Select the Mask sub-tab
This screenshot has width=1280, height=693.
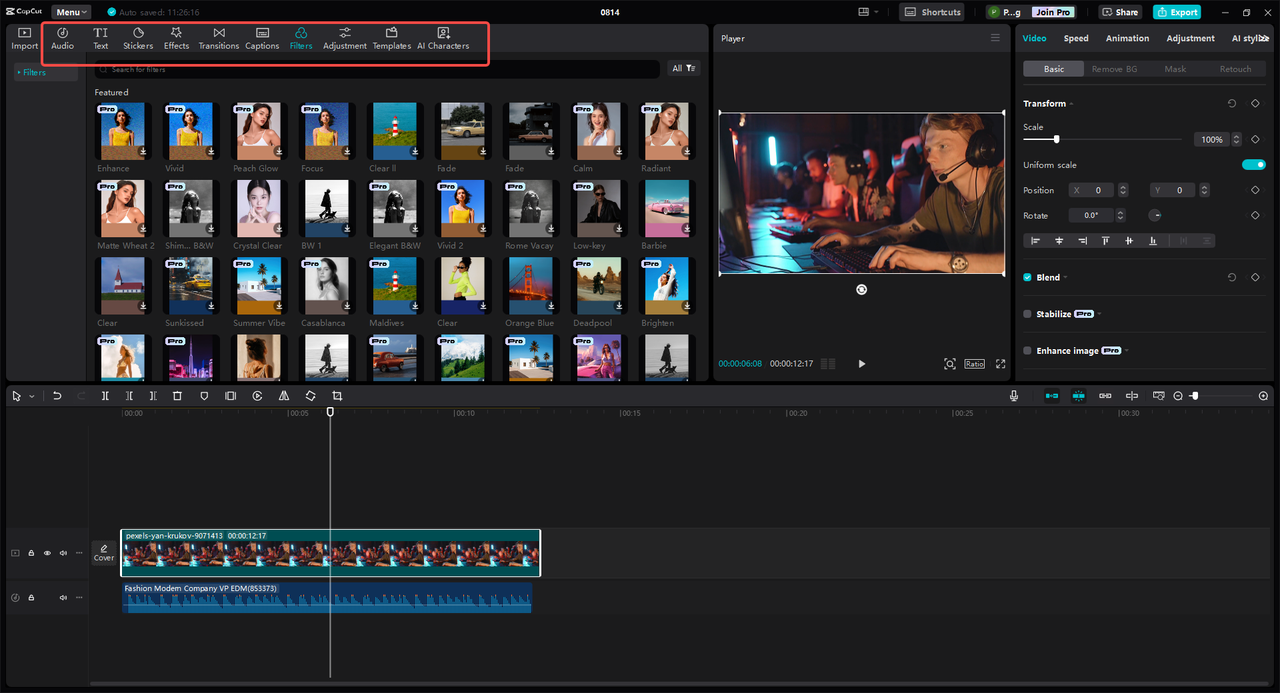click(x=1175, y=69)
